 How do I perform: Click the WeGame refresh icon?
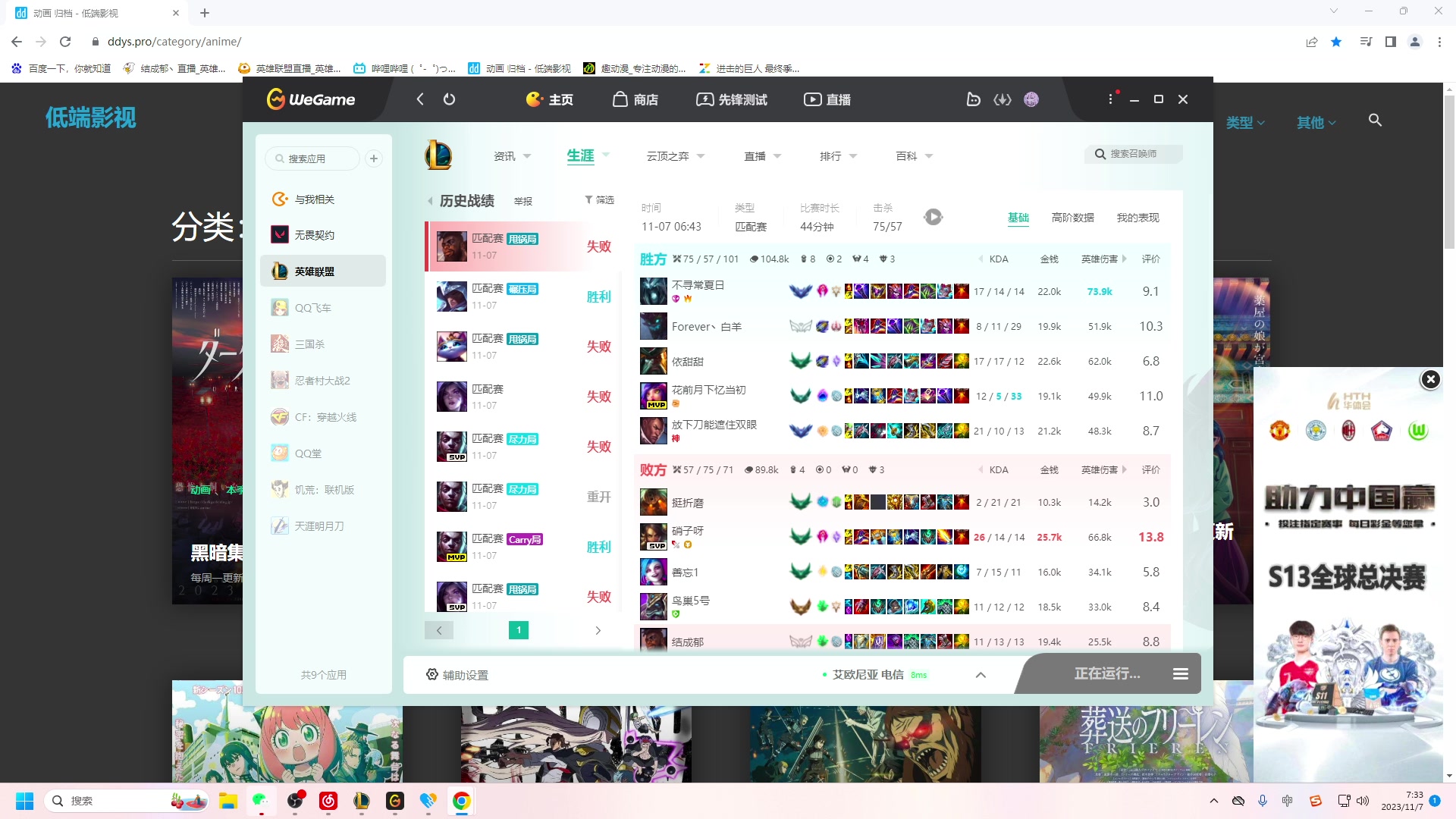pos(449,99)
